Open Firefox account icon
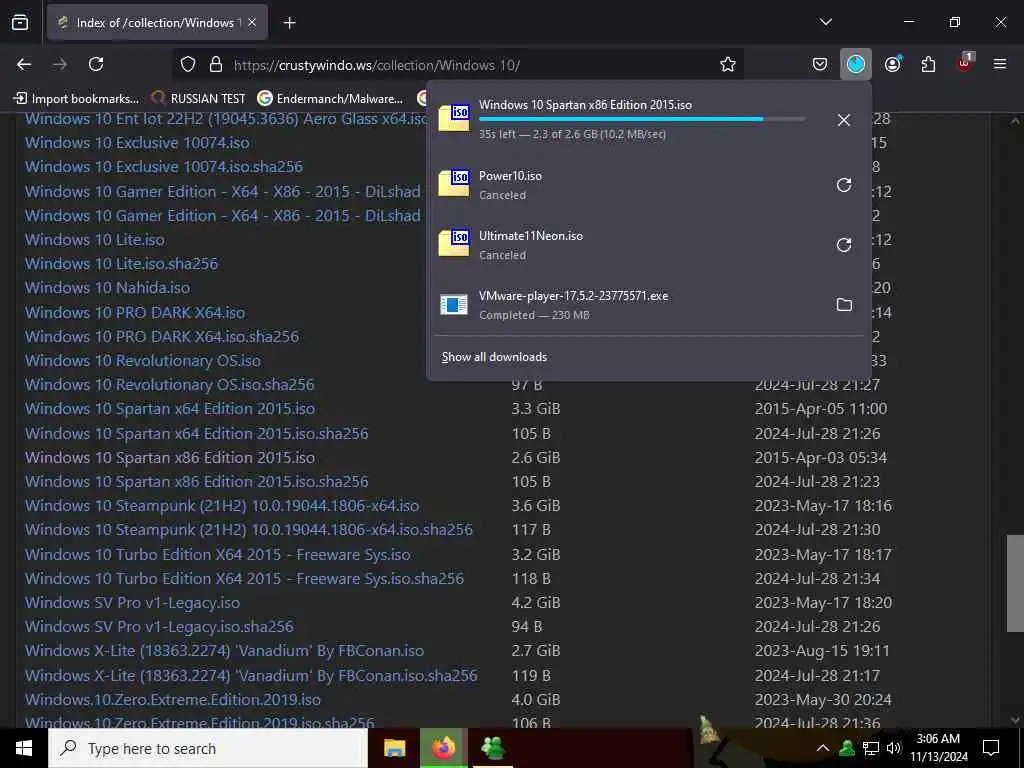 pos(893,64)
